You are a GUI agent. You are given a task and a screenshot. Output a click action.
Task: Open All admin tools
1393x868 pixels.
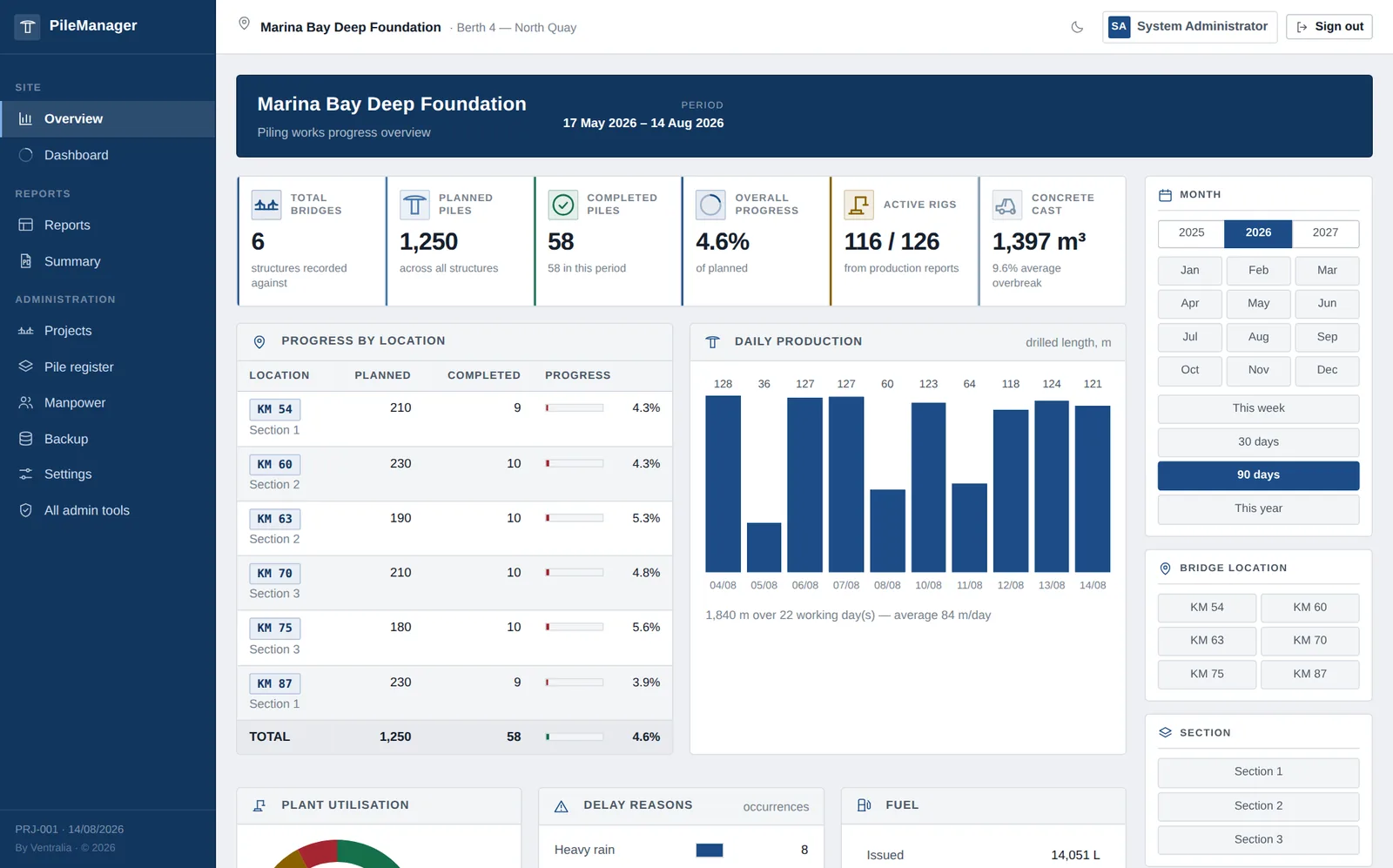coord(108,510)
